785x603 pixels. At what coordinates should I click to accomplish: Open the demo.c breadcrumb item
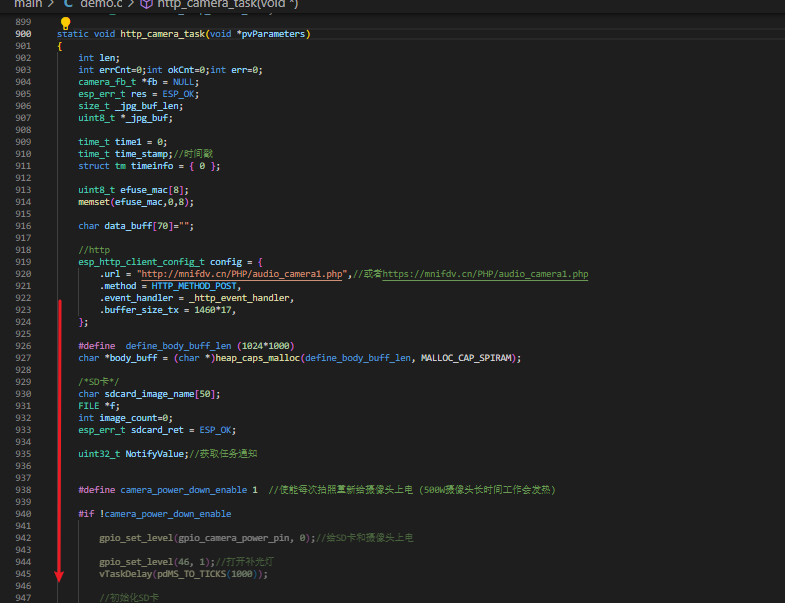tap(101, 4)
